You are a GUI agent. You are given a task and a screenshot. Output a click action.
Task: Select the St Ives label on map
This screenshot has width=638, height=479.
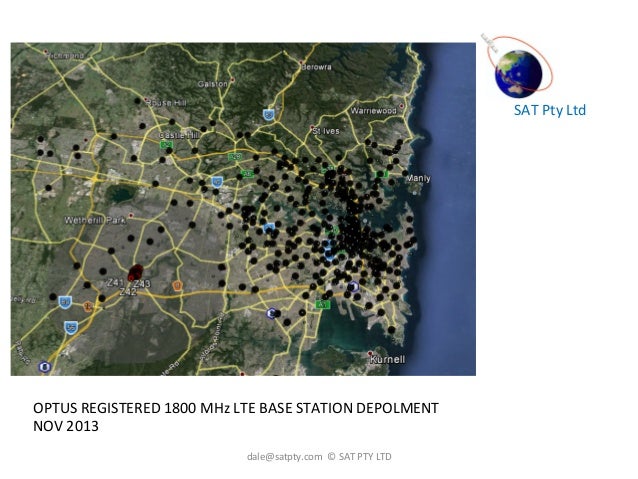(x=326, y=131)
